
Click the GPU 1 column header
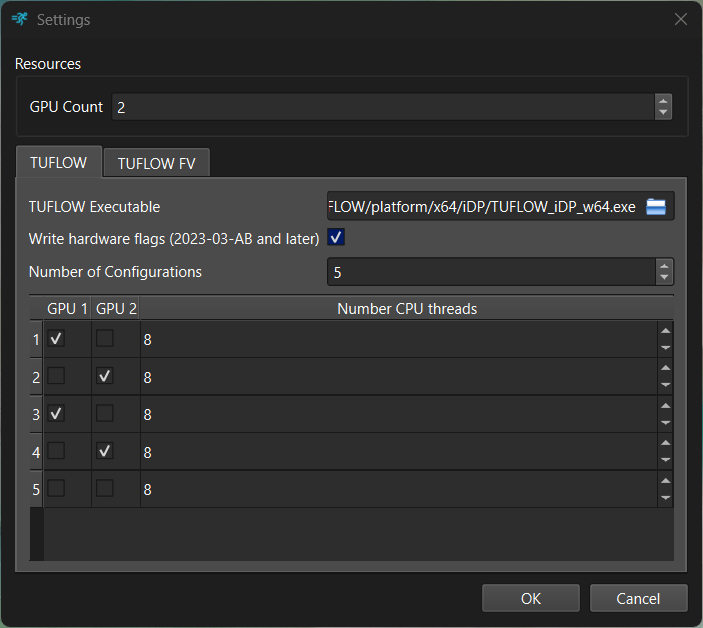coord(67,308)
